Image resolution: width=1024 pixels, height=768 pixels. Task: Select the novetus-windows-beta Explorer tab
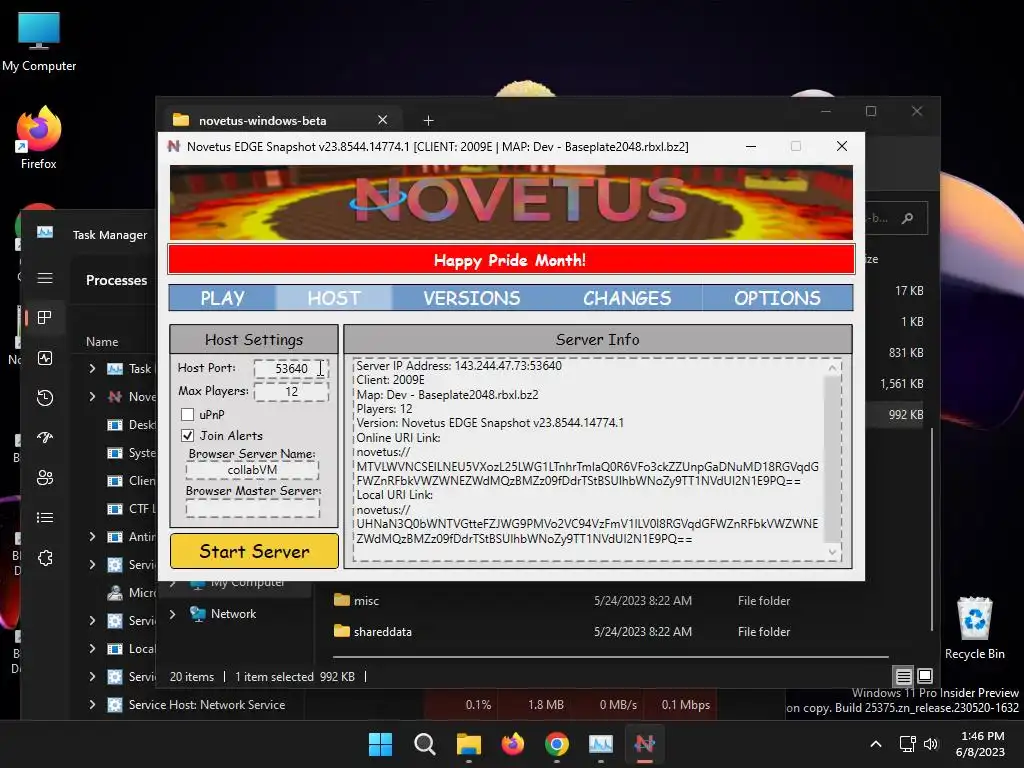263,120
